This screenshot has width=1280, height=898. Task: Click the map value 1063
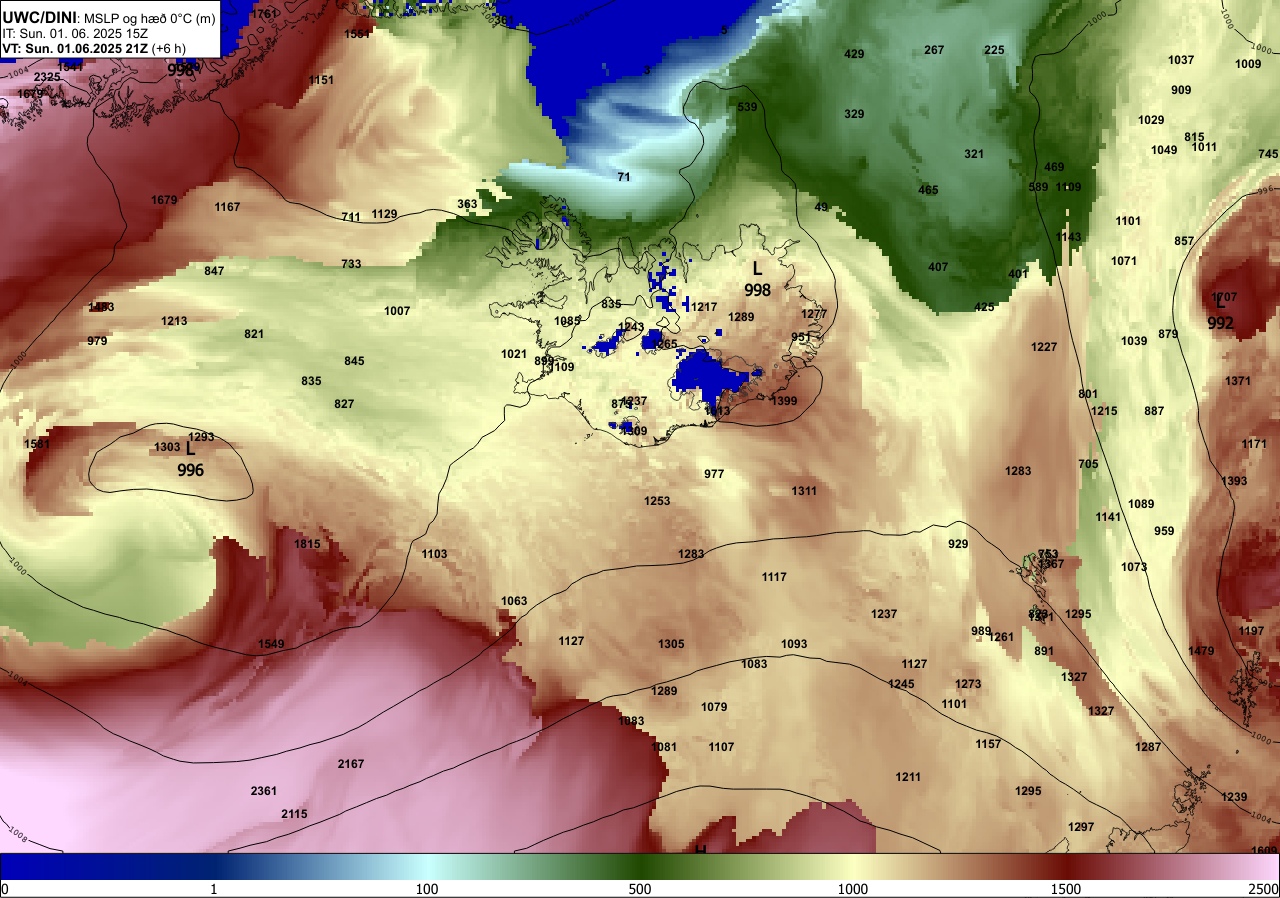pos(514,601)
